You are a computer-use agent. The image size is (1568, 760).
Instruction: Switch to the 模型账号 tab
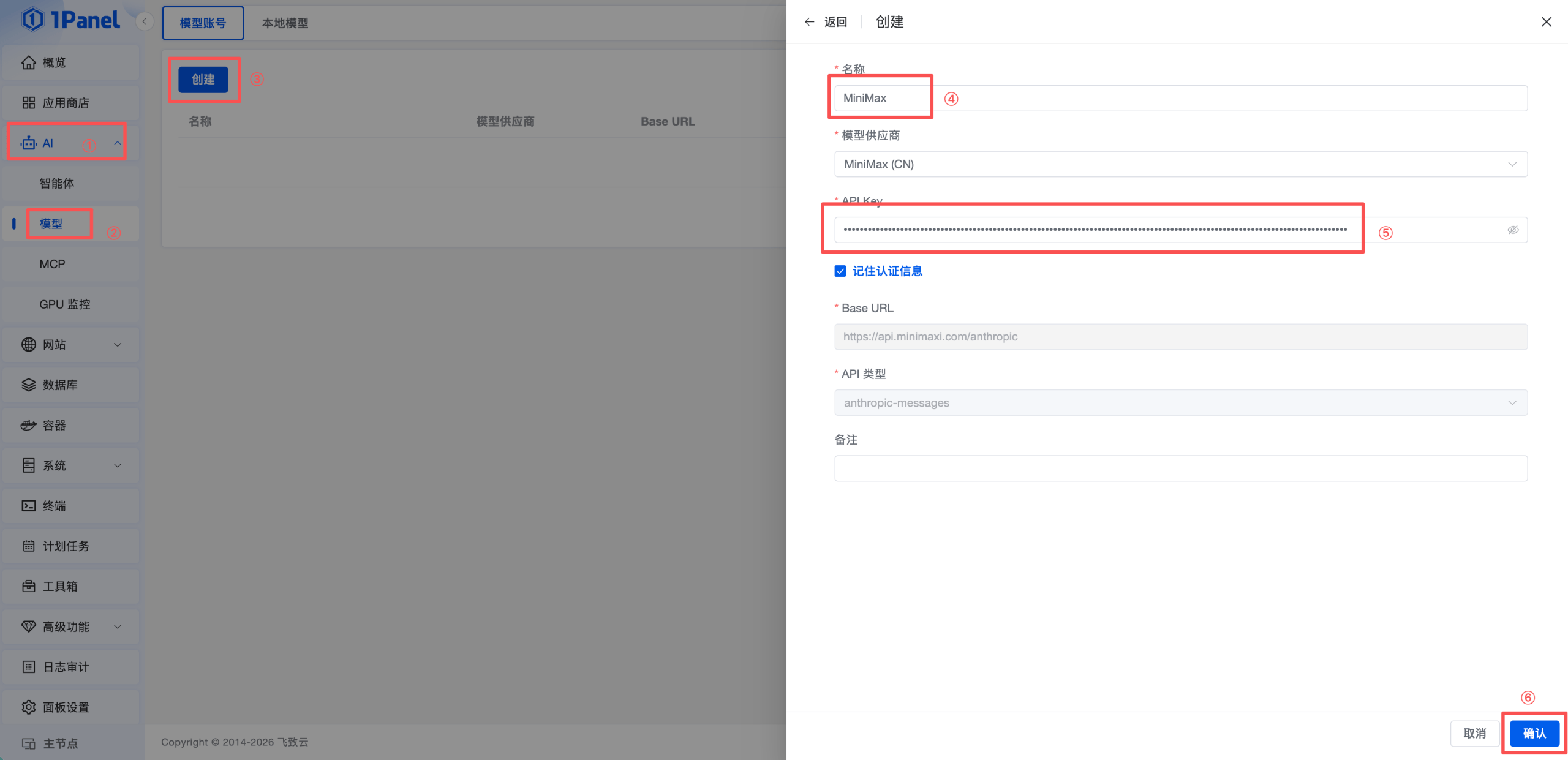203,23
